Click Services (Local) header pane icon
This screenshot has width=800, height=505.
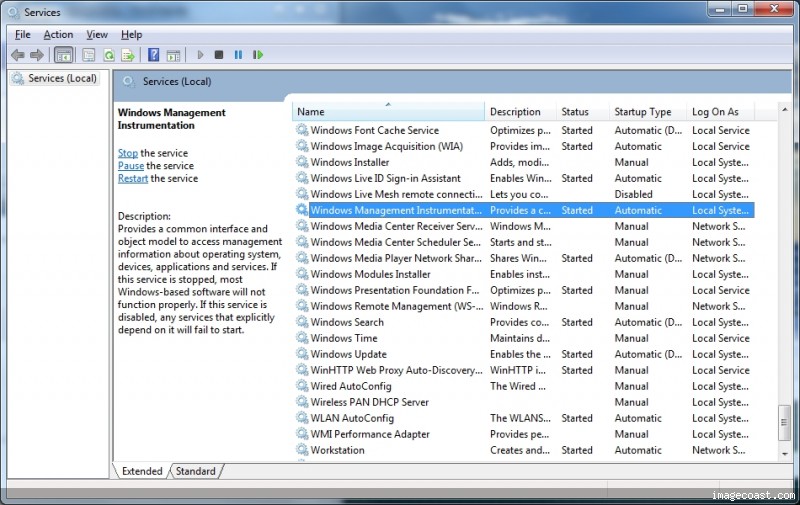[129, 81]
